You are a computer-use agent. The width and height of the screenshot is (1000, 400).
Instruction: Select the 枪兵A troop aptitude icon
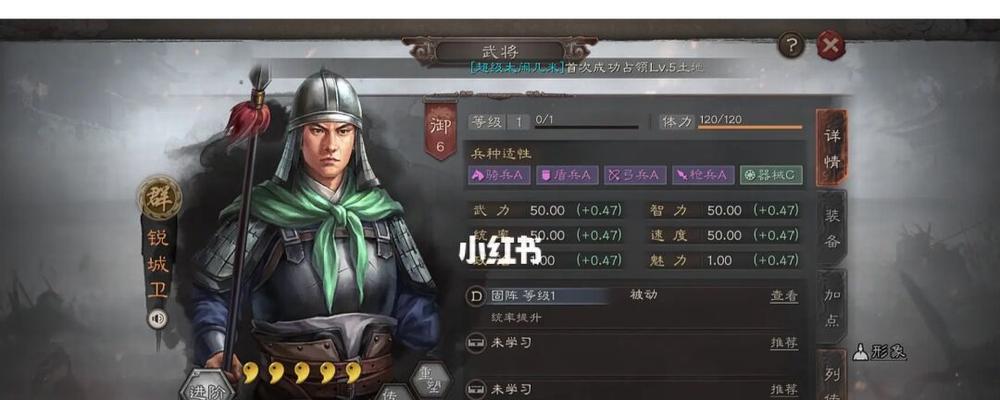tap(703, 175)
